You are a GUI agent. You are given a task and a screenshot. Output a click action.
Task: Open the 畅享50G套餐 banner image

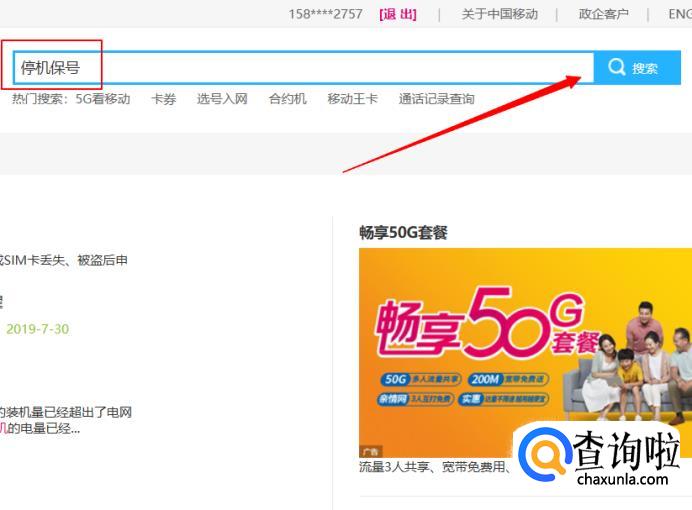[526, 352]
